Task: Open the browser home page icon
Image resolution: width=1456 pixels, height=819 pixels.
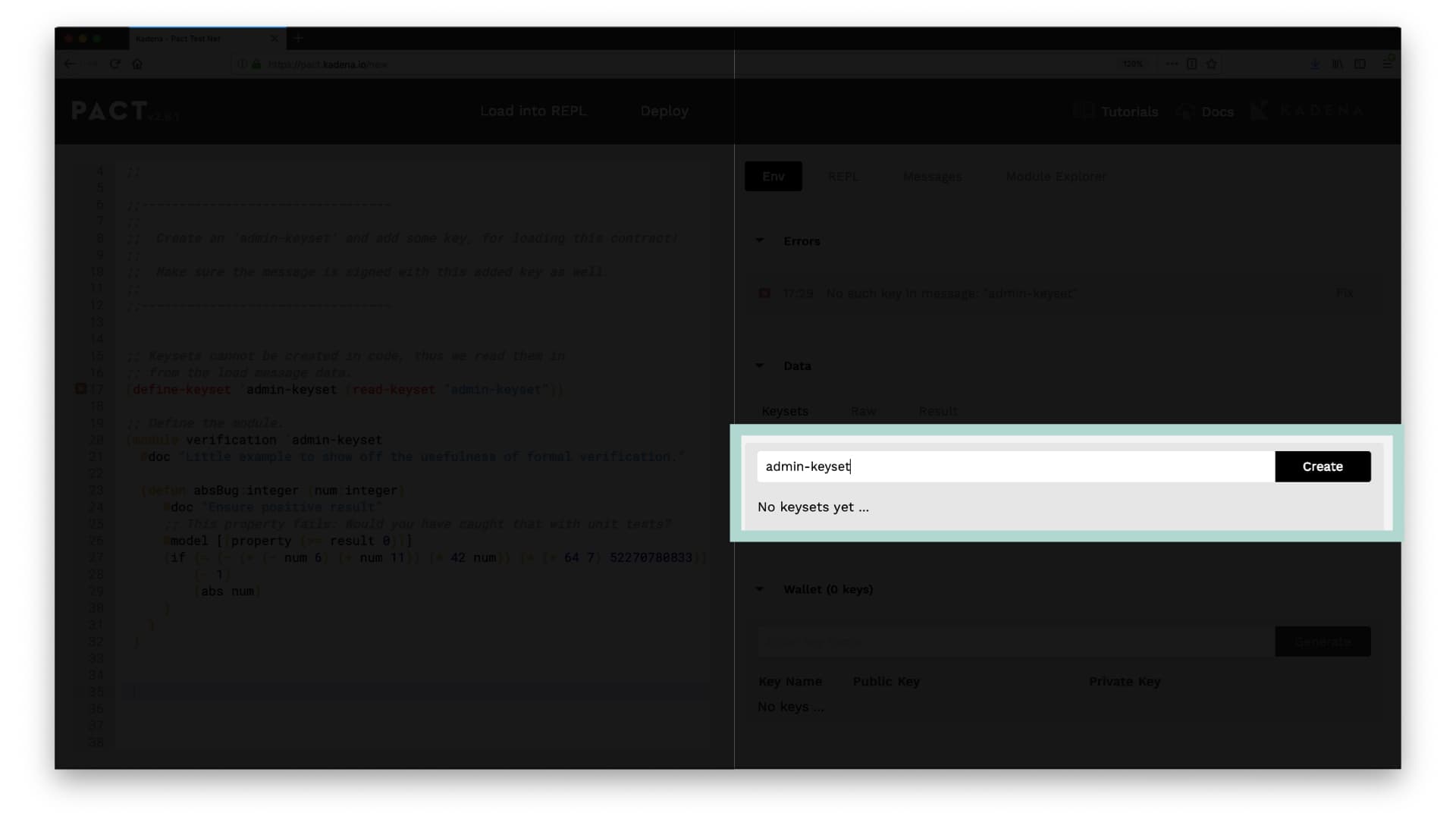Action: click(x=137, y=64)
